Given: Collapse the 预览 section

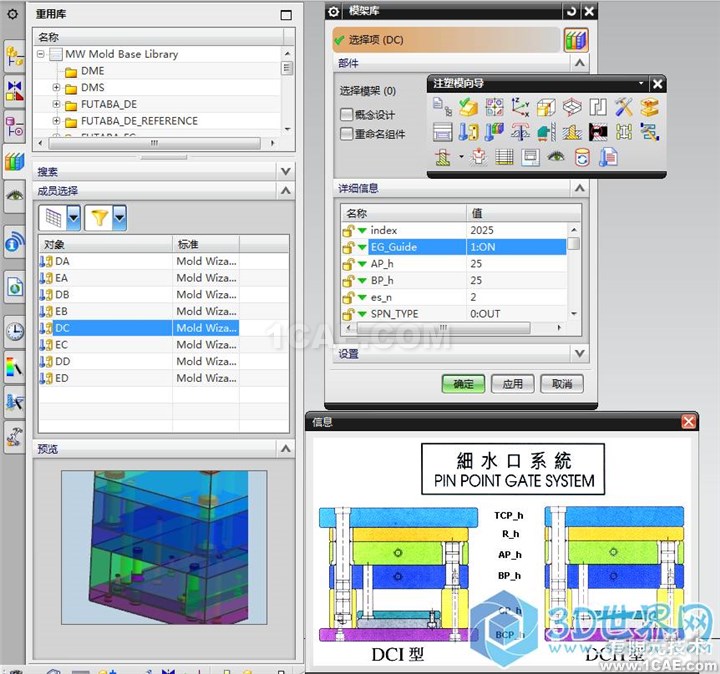Looking at the screenshot, I should (285, 448).
